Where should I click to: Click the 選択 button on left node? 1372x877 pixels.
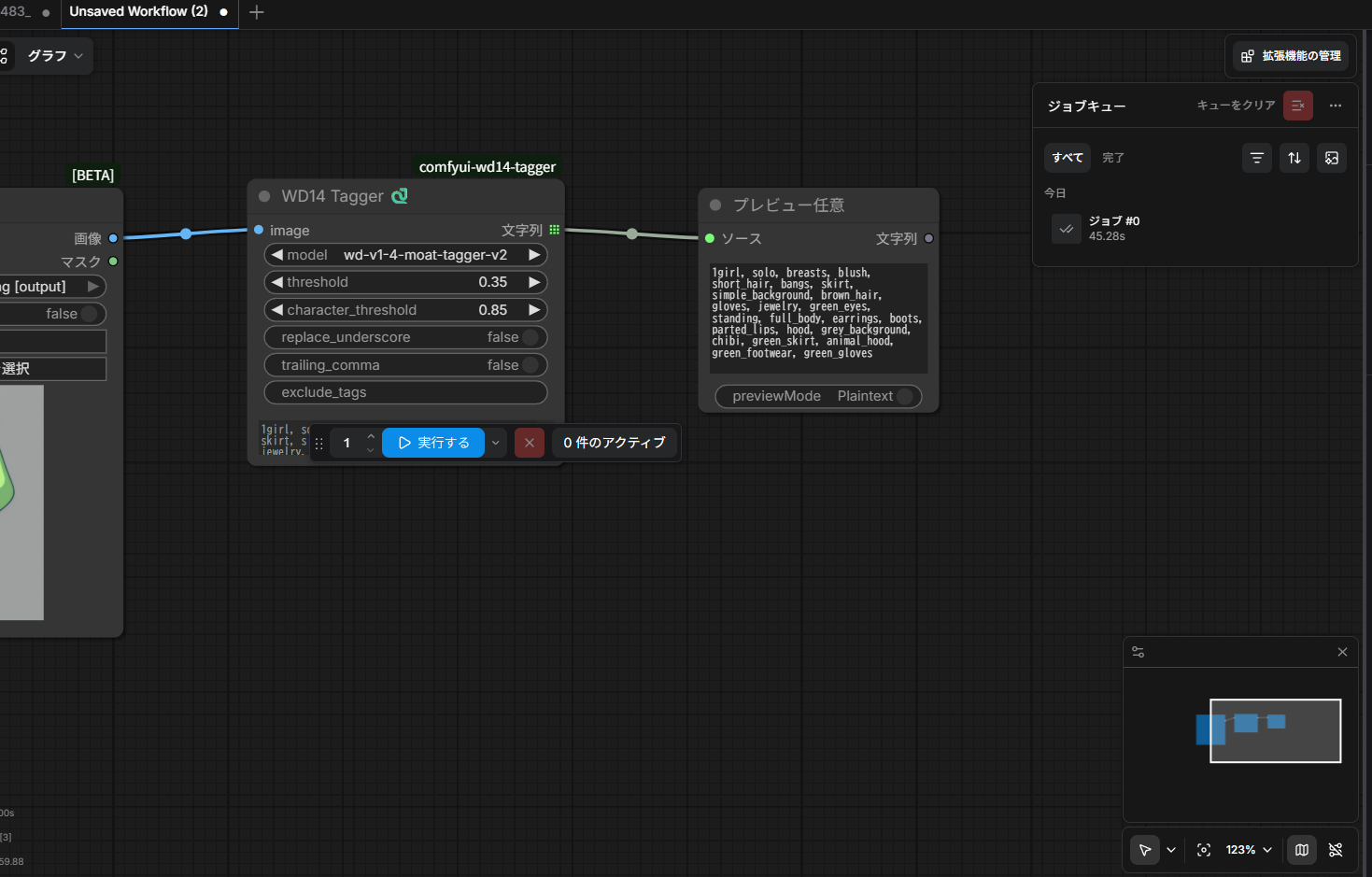(x=53, y=369)
